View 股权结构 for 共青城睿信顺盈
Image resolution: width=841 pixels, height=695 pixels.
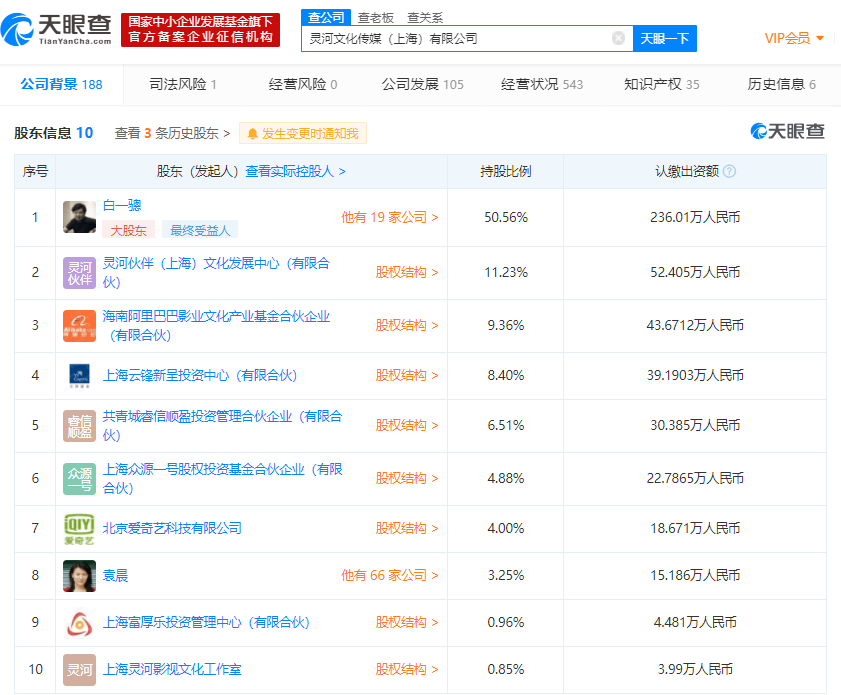pos(407,425)
